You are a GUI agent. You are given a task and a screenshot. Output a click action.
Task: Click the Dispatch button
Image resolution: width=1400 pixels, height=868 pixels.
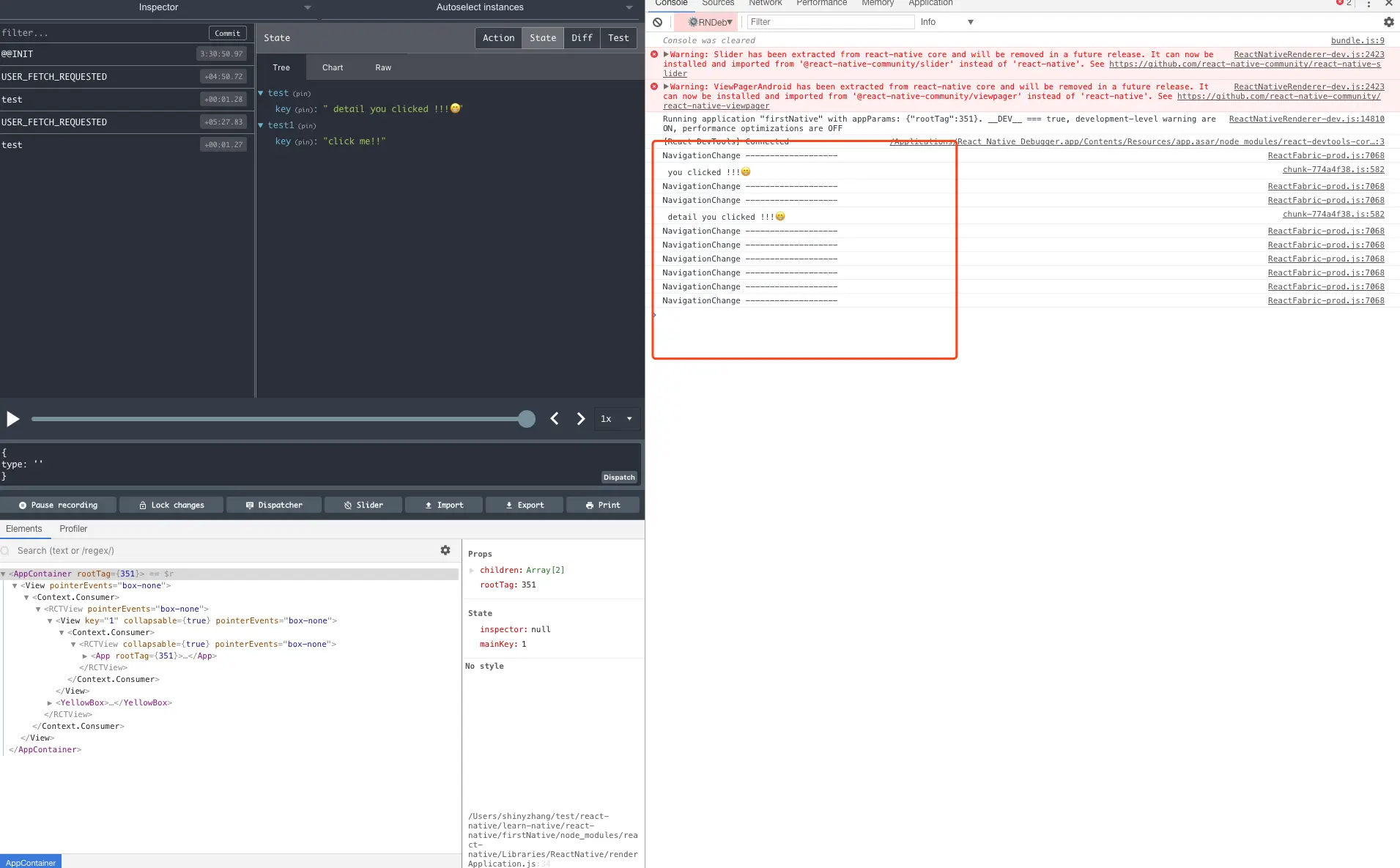619,478
